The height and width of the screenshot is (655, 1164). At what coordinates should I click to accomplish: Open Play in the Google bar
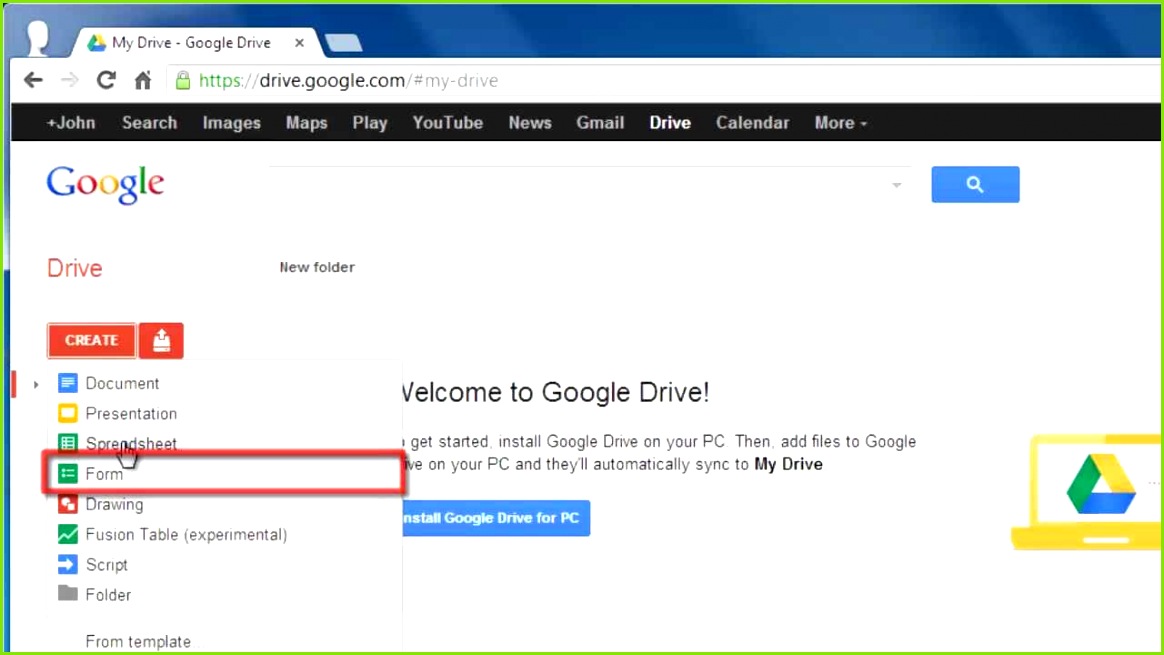click(x=370, y=123)
